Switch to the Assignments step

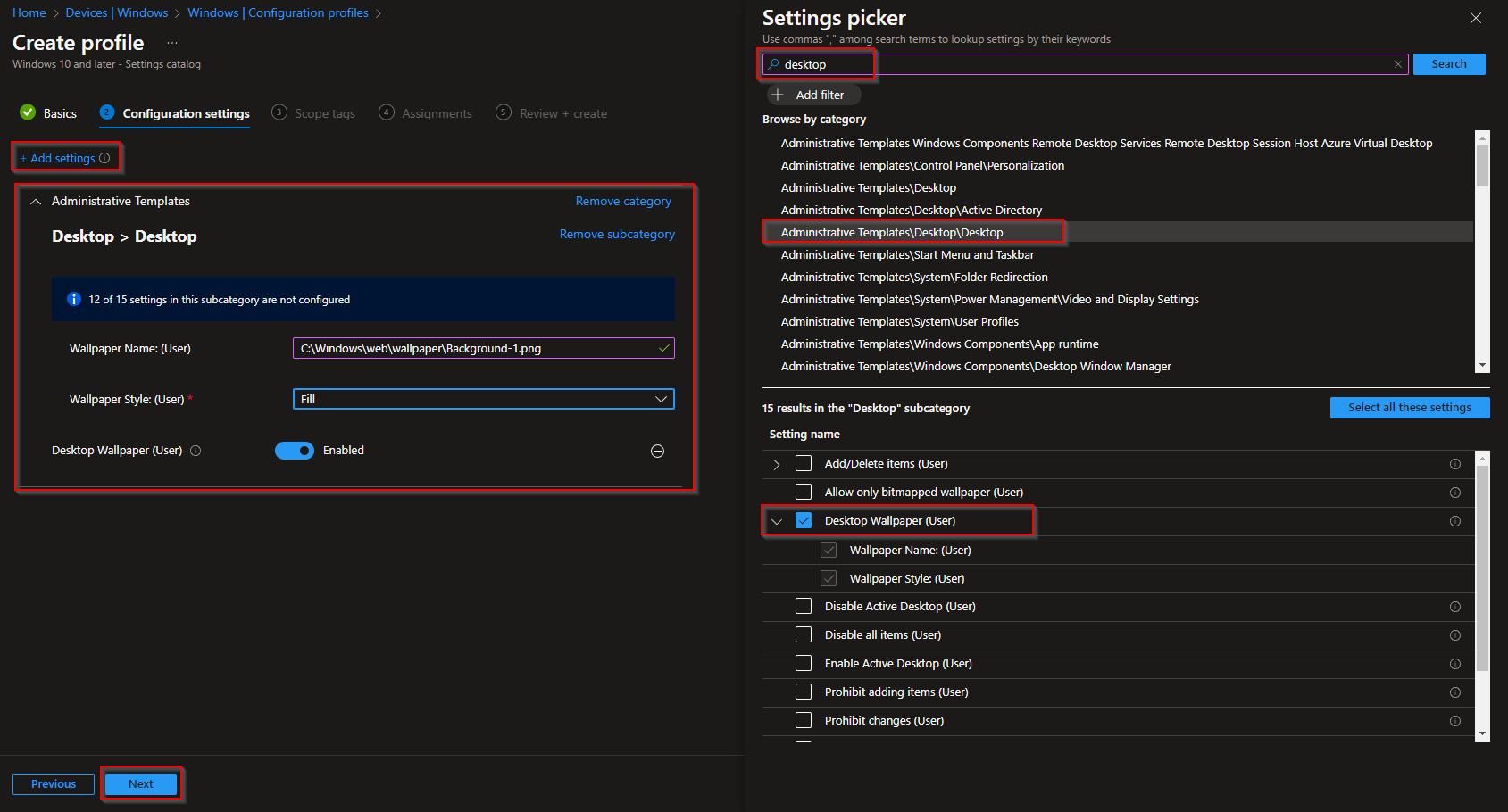(x=435, y=113)
